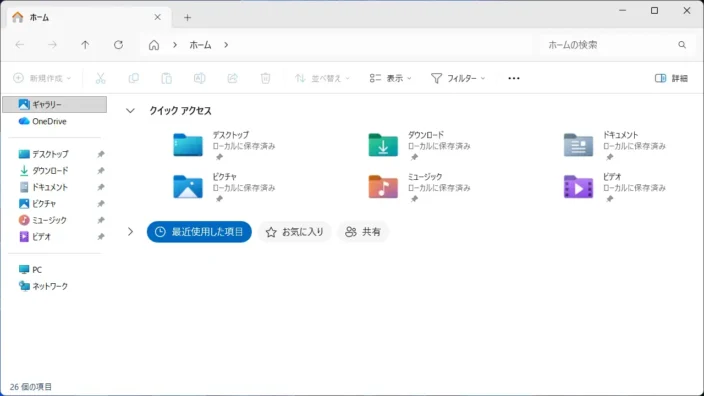Click the Delete trash icon

265,78
